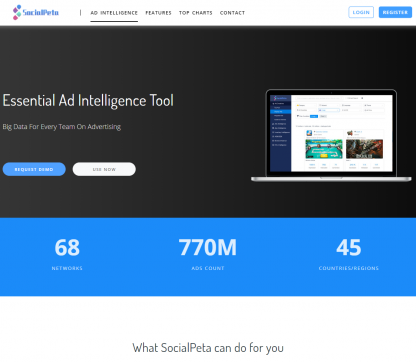This screenshot has height=362, width=416.
Task: Click the Request Demo button
Action: (34, 169)
